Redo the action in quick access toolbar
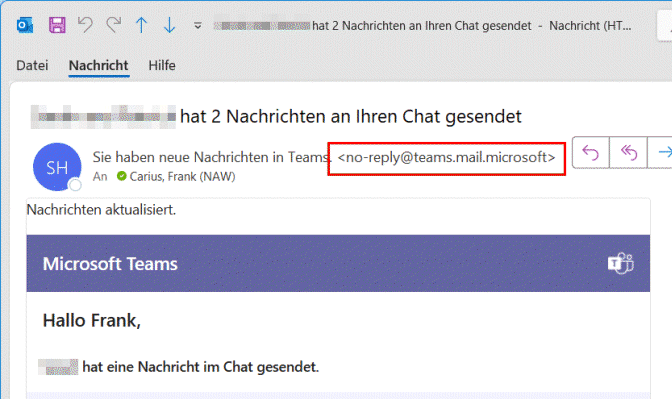 click(114, 25)
